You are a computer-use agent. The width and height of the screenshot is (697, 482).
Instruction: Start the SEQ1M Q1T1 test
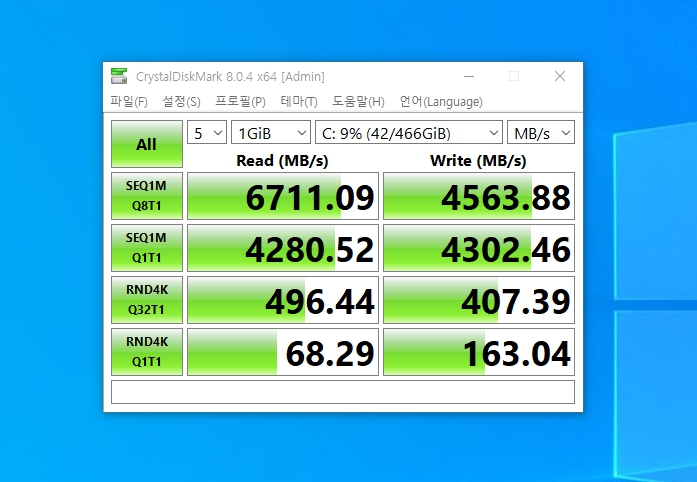point(147,248)
